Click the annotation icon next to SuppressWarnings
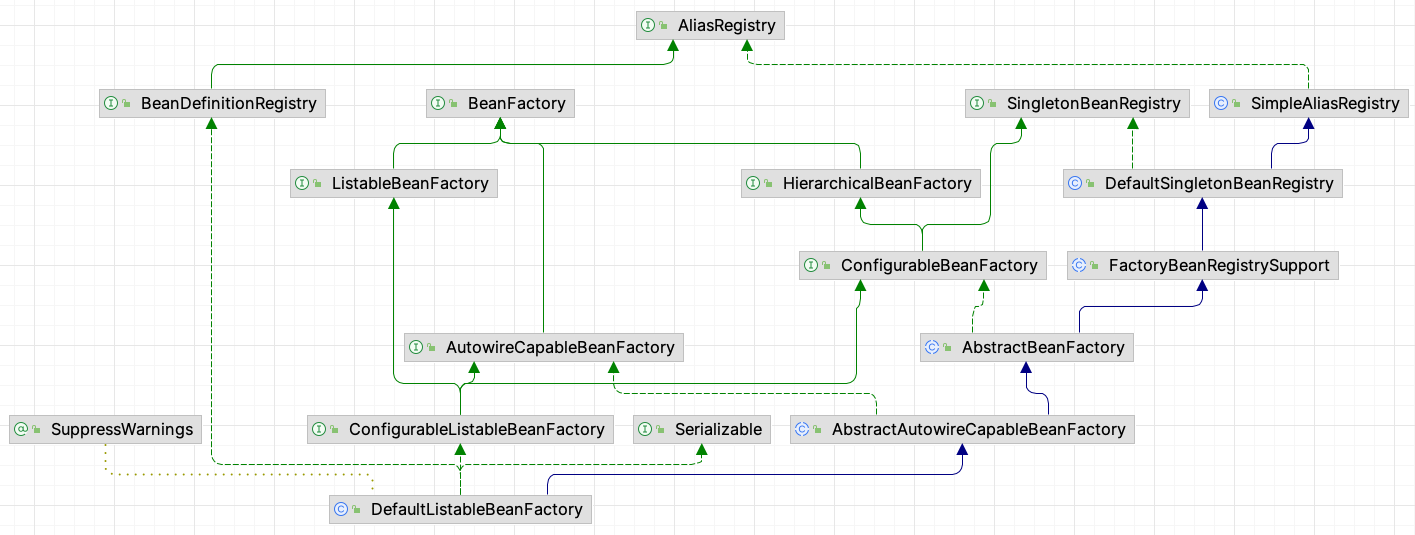 click(20, 430)
